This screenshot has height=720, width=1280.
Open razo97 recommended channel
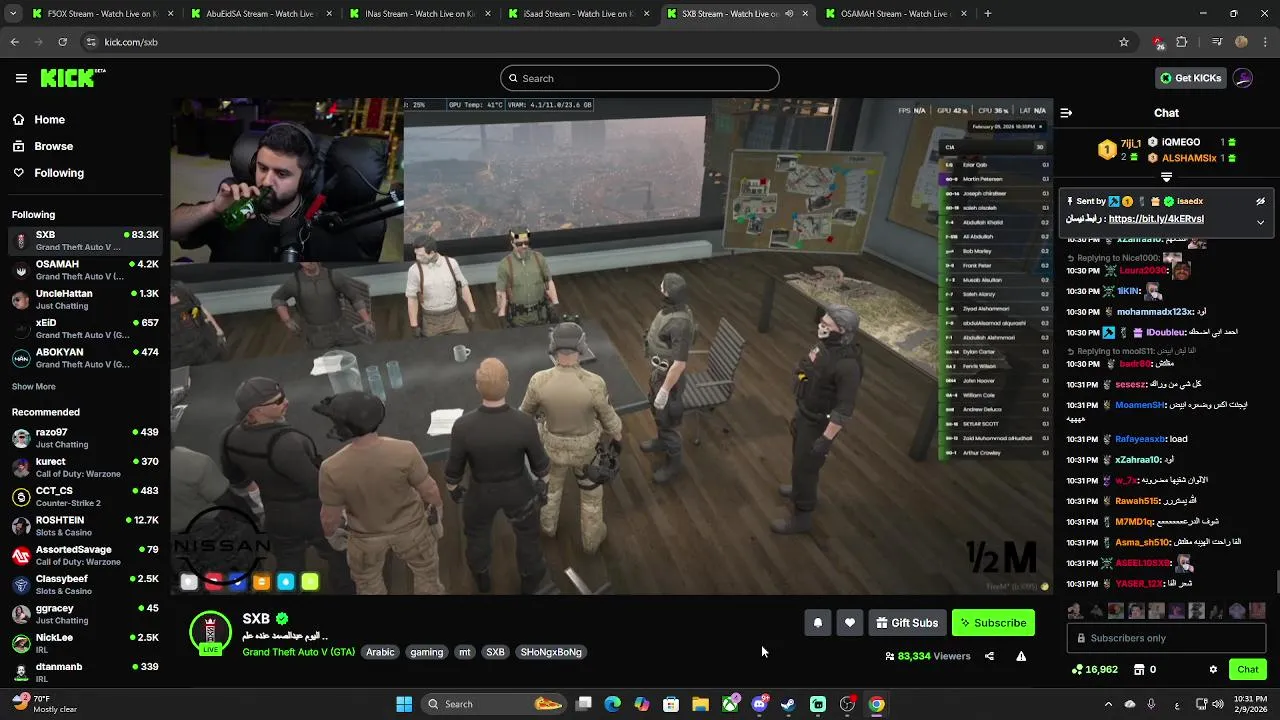pyautogui.click(x=85, y=438)
